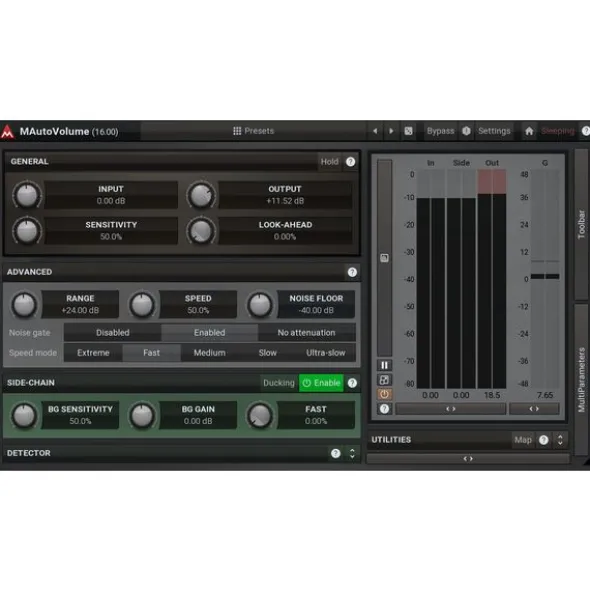Viewport: 590px width, 591px height.
Task: Toggle Ducking in Side-chain panel
Action: pyautogui.click(x=279, y=383)
